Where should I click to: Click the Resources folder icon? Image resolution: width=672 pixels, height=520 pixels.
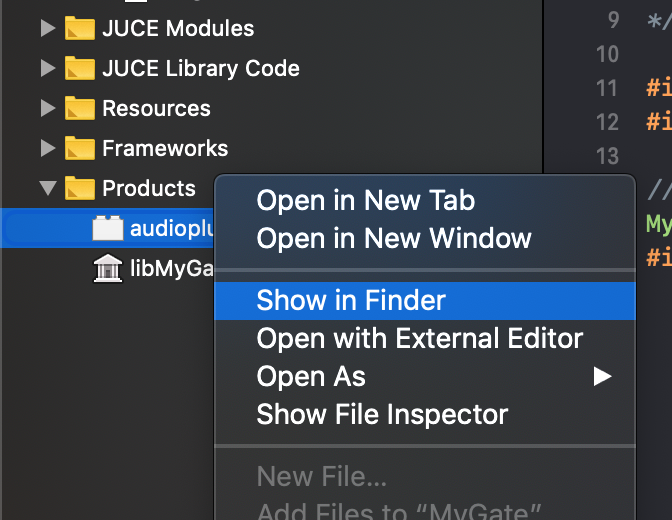coord(79,109)
